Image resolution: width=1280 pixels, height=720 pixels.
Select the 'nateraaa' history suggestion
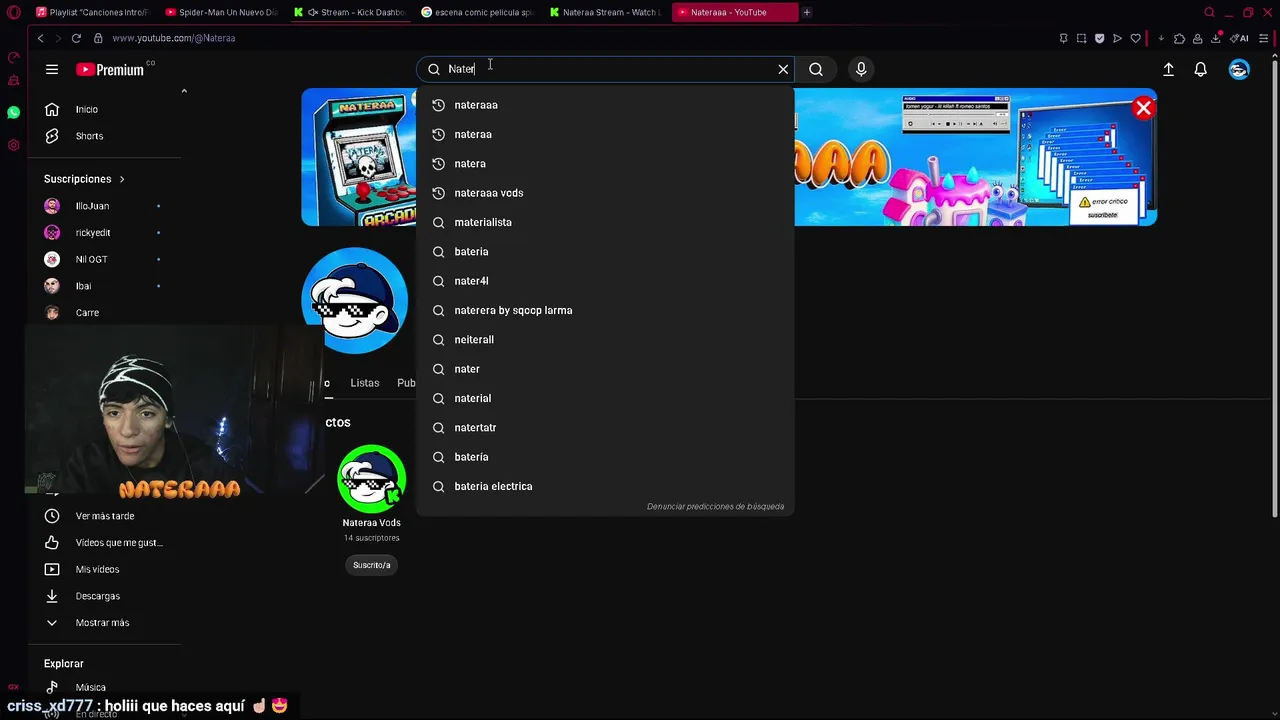tap(605, 105)
